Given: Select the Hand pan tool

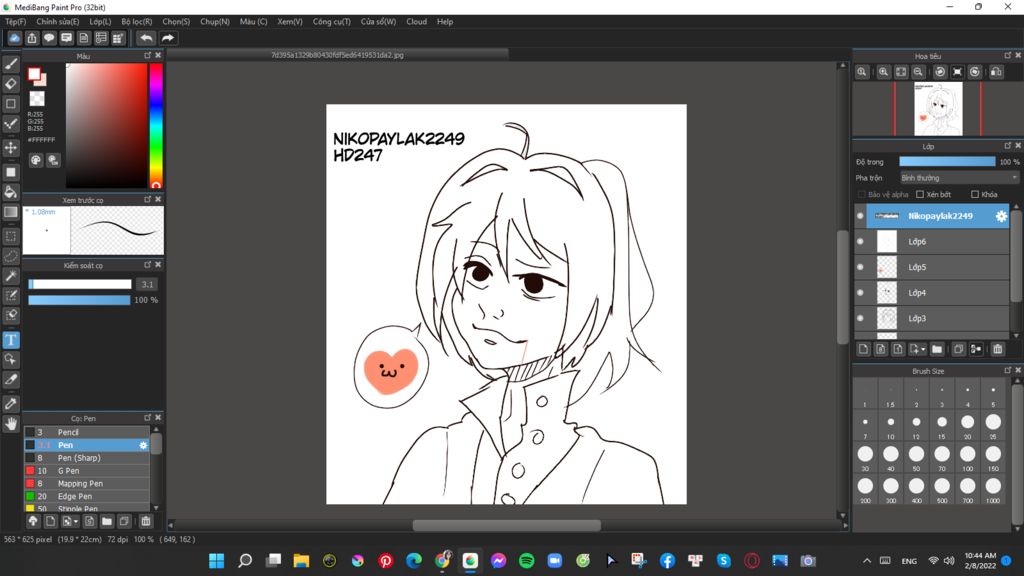Looking at the screenshot, I should pyautogui.click(x=11, y=423).
